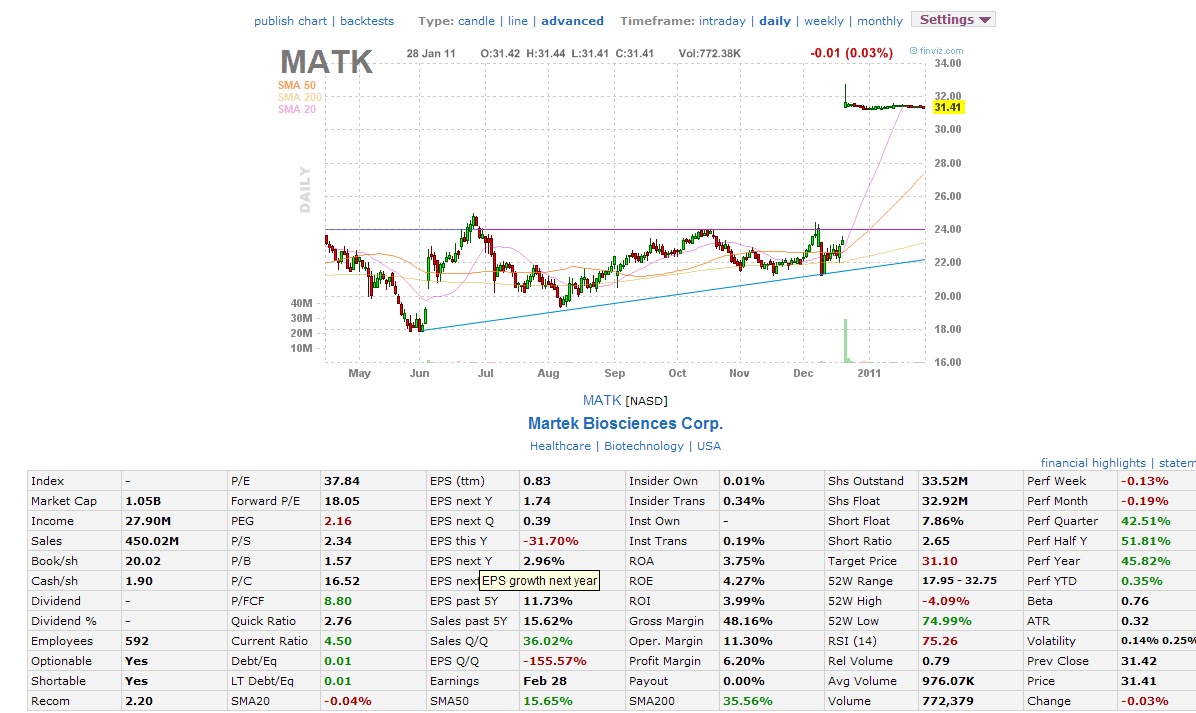Viewport: 1196px width, 713px height.
Task: Click the large December volume bar
Action: tap(845, 341)
